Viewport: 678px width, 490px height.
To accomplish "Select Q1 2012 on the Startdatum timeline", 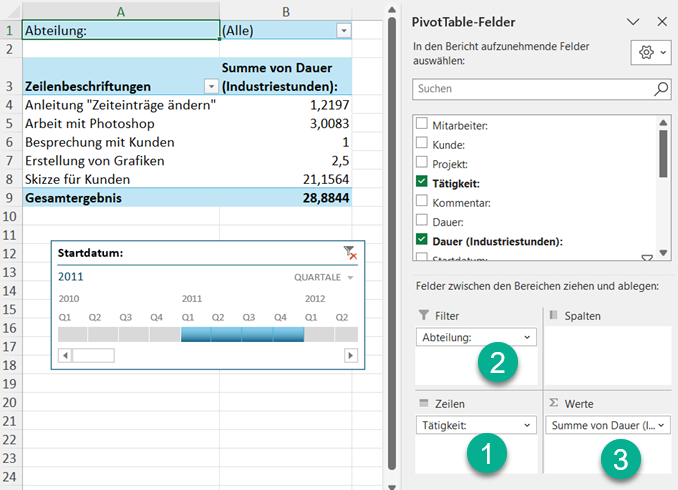I will (x=312, y=334).
